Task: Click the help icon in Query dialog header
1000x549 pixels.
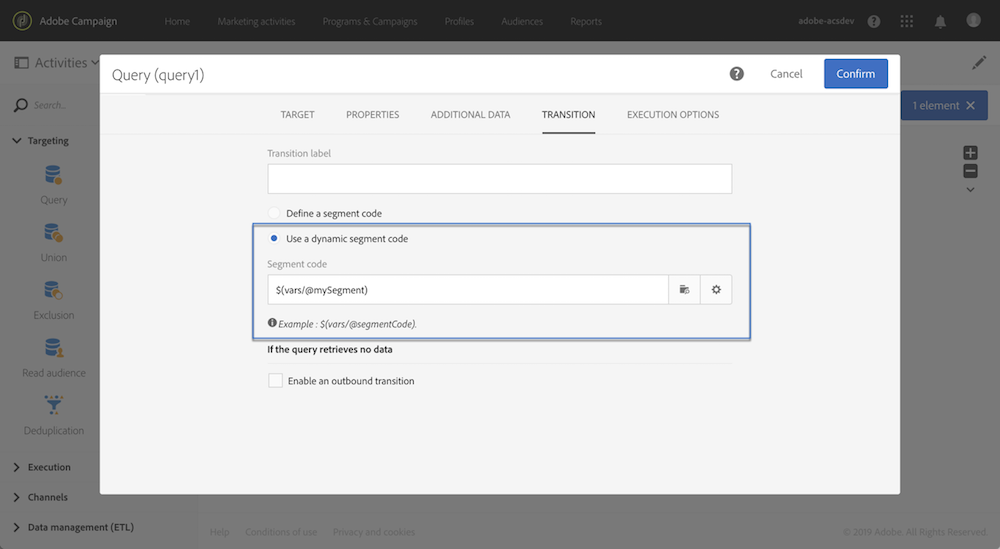Action: point(737,74)
